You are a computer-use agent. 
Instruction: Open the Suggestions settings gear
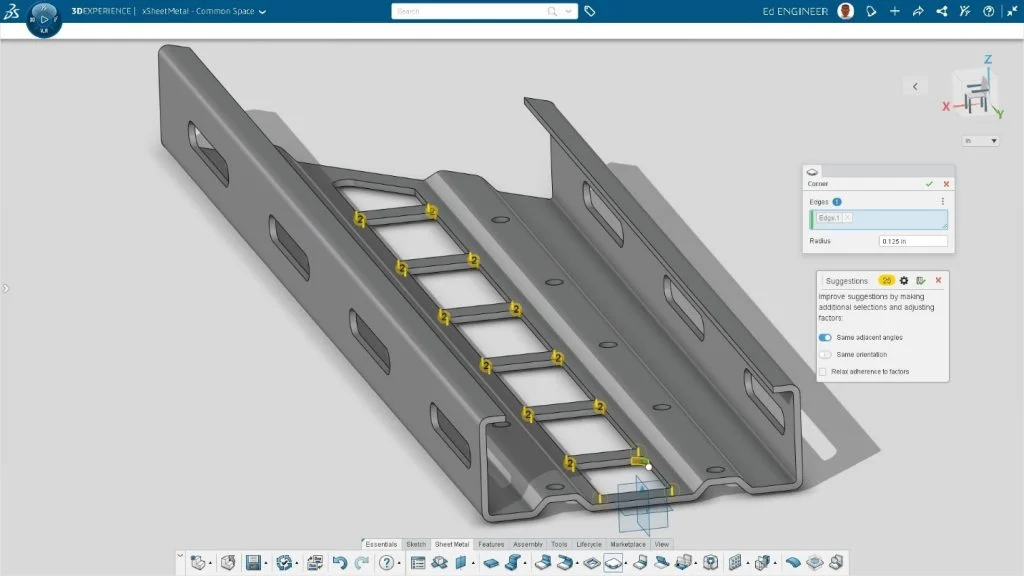(904, 280)
